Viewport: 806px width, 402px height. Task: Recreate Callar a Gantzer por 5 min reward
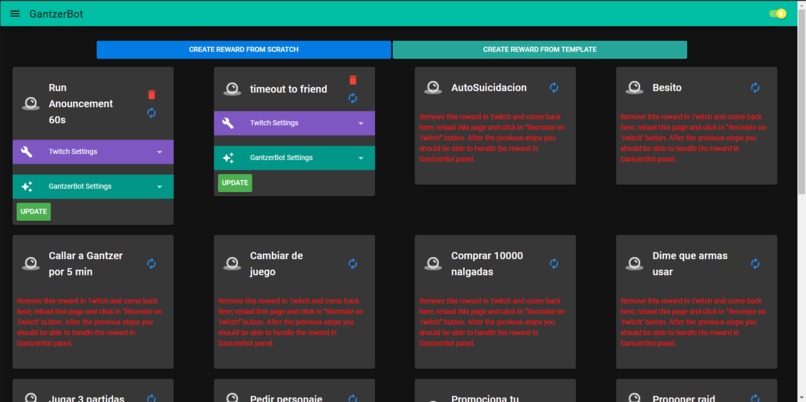[x=152, y=264]
